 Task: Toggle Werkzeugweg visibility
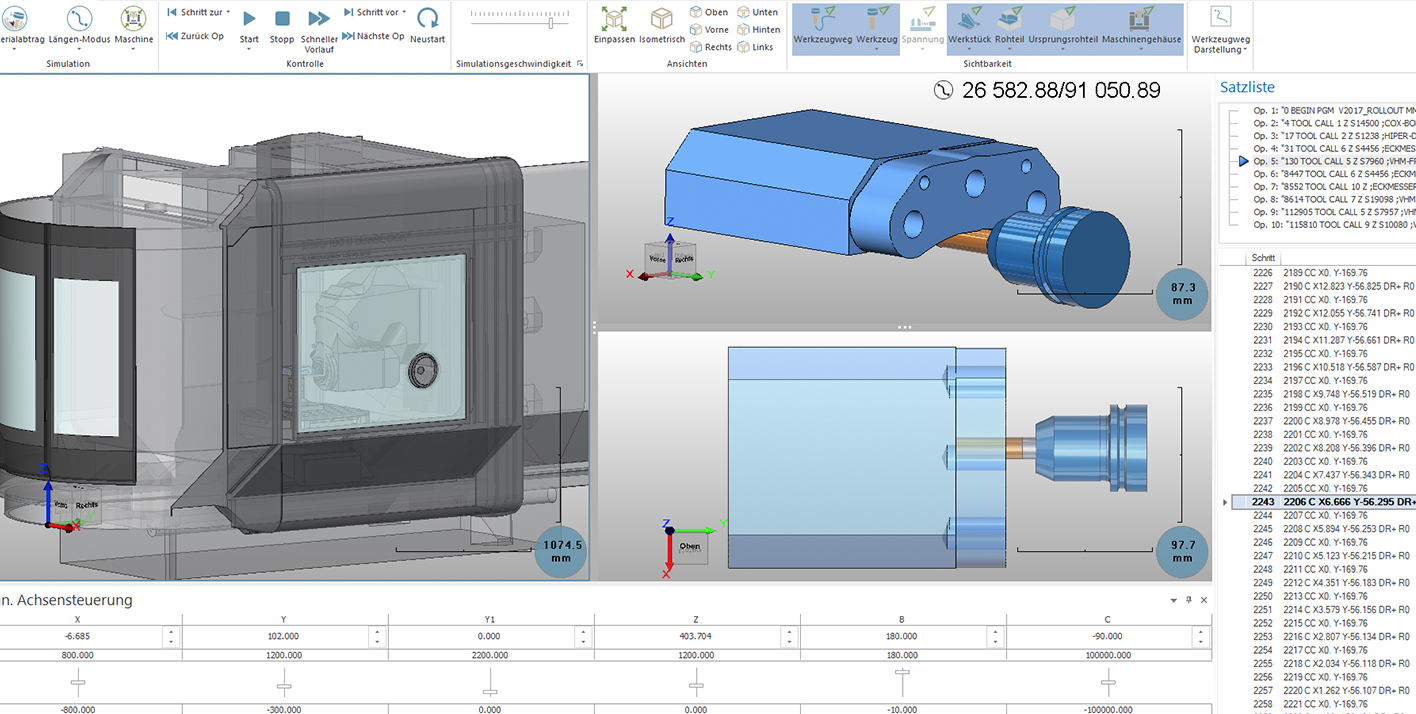(821, 19)
